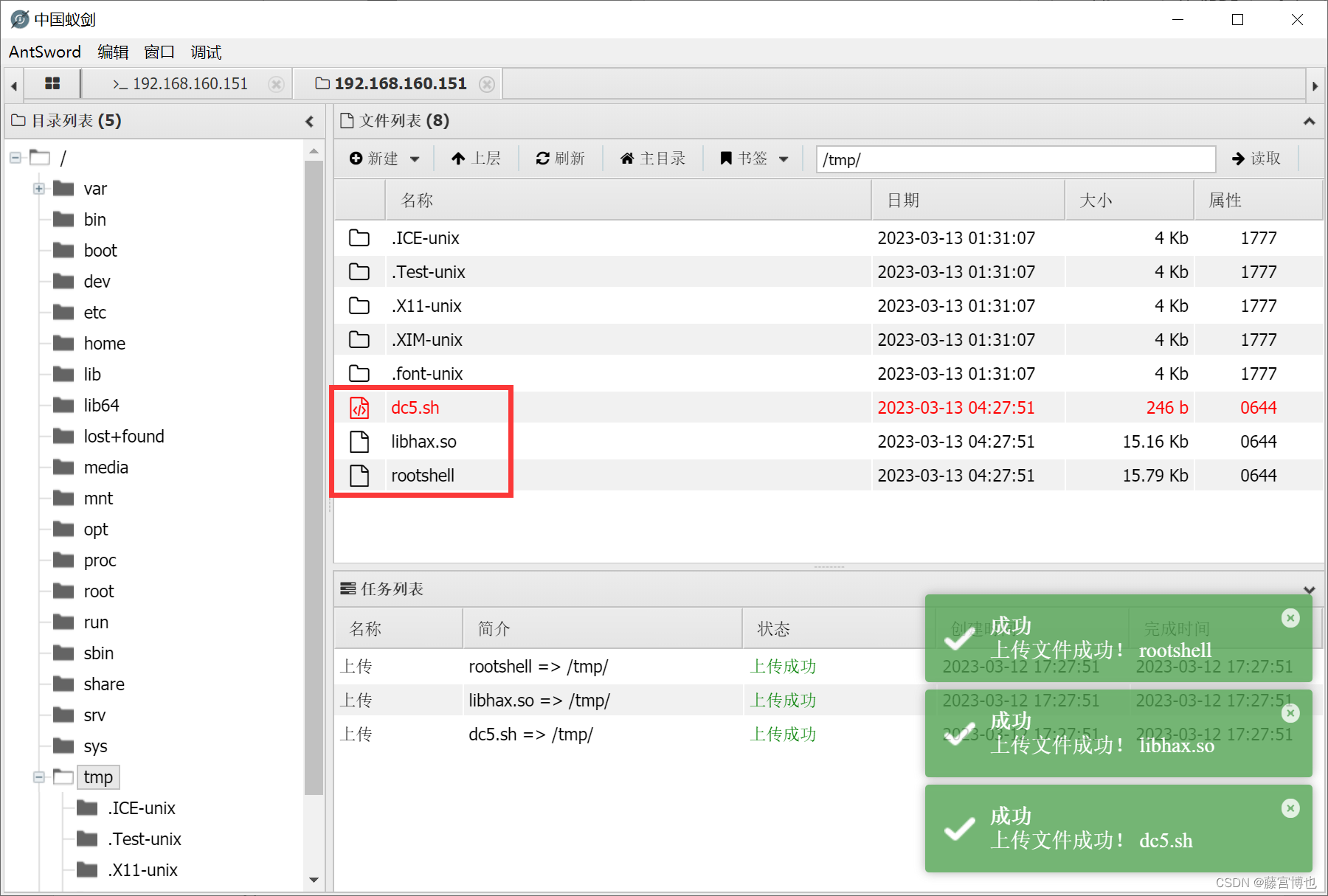
Task: Select the .X11-unix folder icon in file list
Action: tap(359, 306)
